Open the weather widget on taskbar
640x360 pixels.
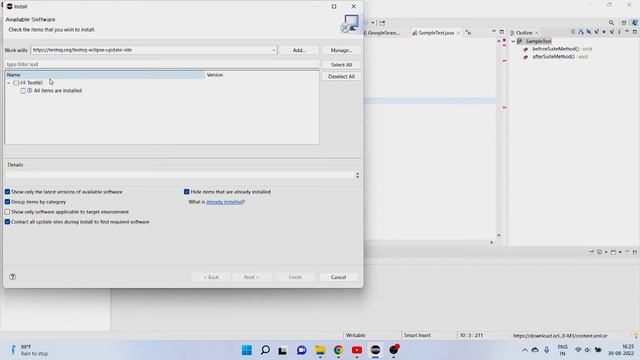pyautogui.click(x=29, y=350)
